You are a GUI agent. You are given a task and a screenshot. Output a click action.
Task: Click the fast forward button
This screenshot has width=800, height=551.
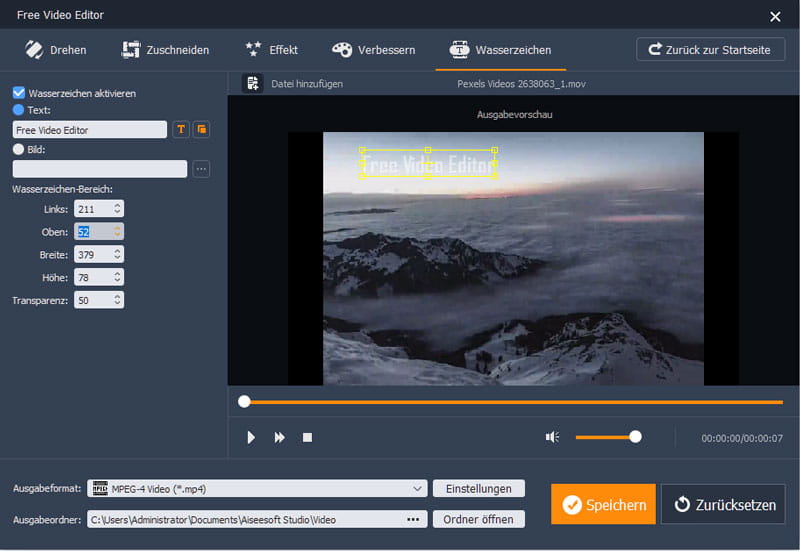point(280,437)
